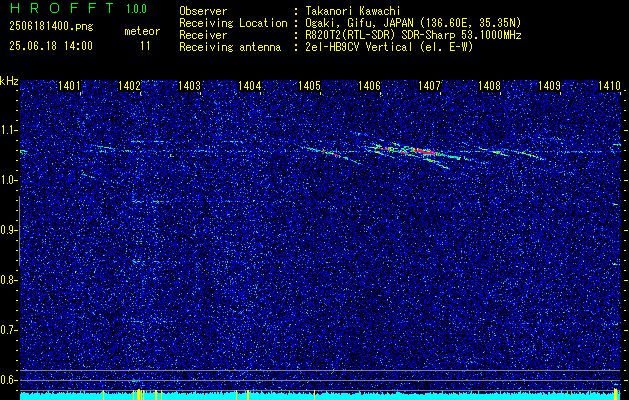The height and width of the screenshot is (400, 629).
Task: Click the 1402 time axis label
Action: 129,85
